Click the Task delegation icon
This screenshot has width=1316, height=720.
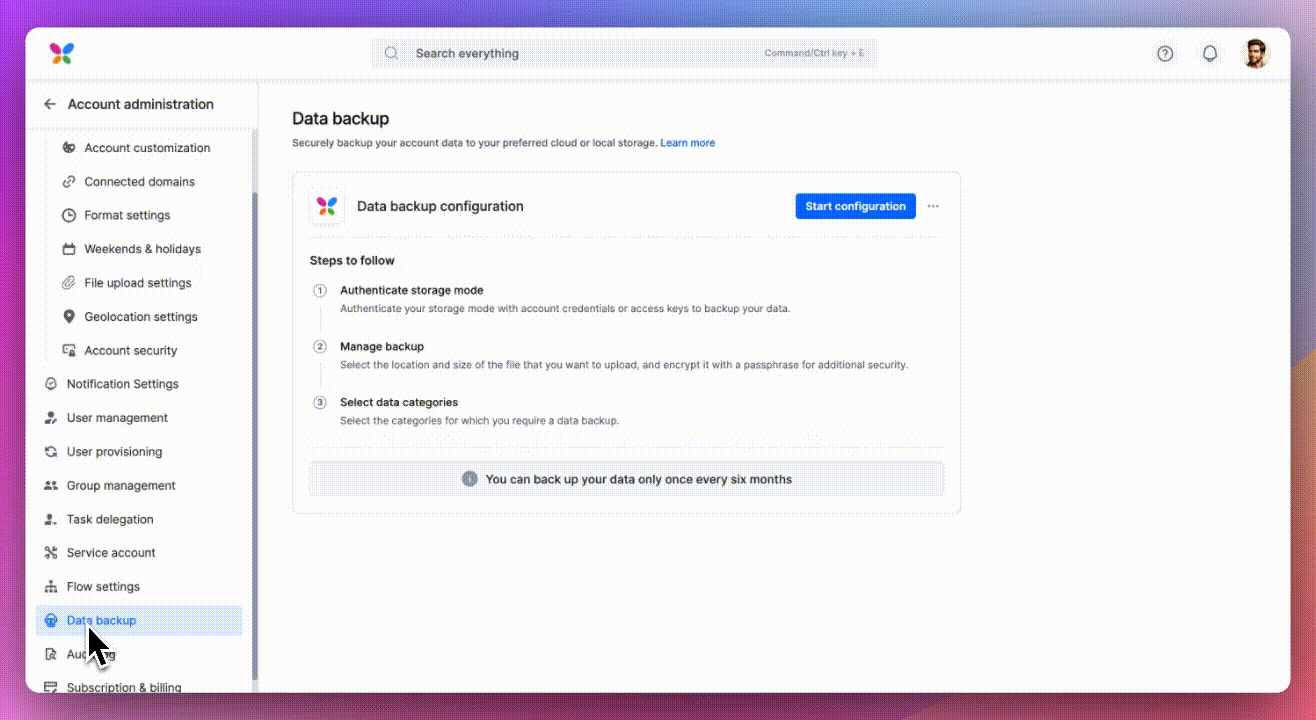pyautogui.click(x=51, y=520)
